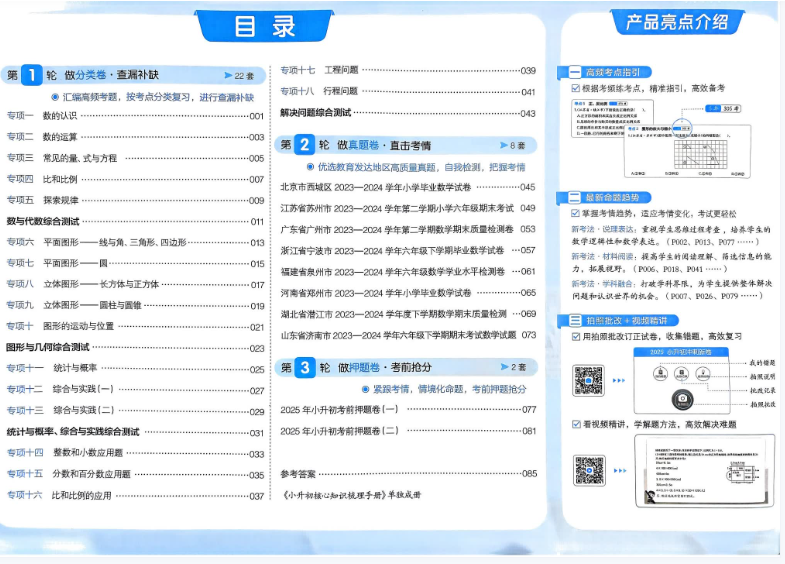
Task: Click bullet before 汇编高频考题
Action: (55, 97)
